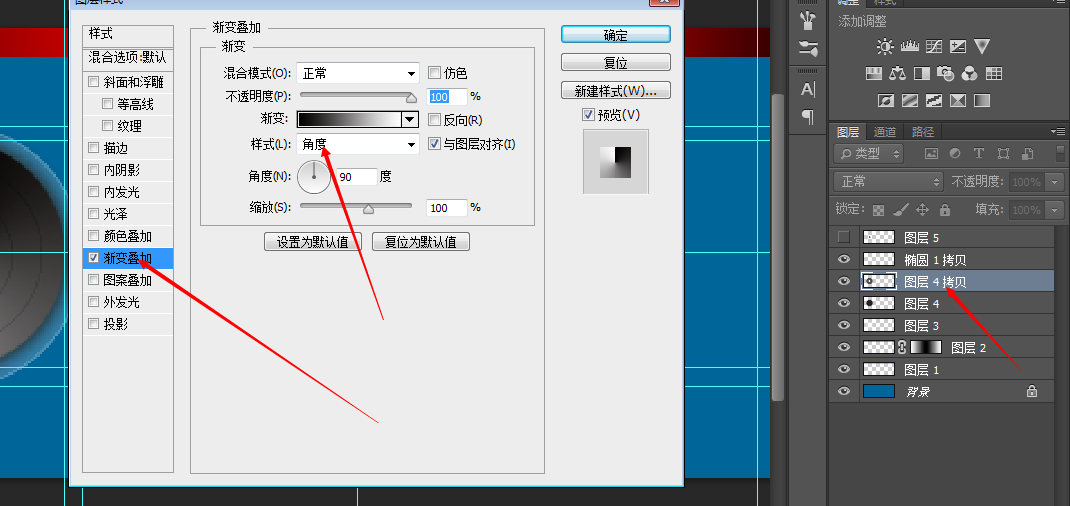The height and width of the screenshot is (506, 1070).
Task: Add a Photo Filter adjustment
Action: [x=946, y=73]
